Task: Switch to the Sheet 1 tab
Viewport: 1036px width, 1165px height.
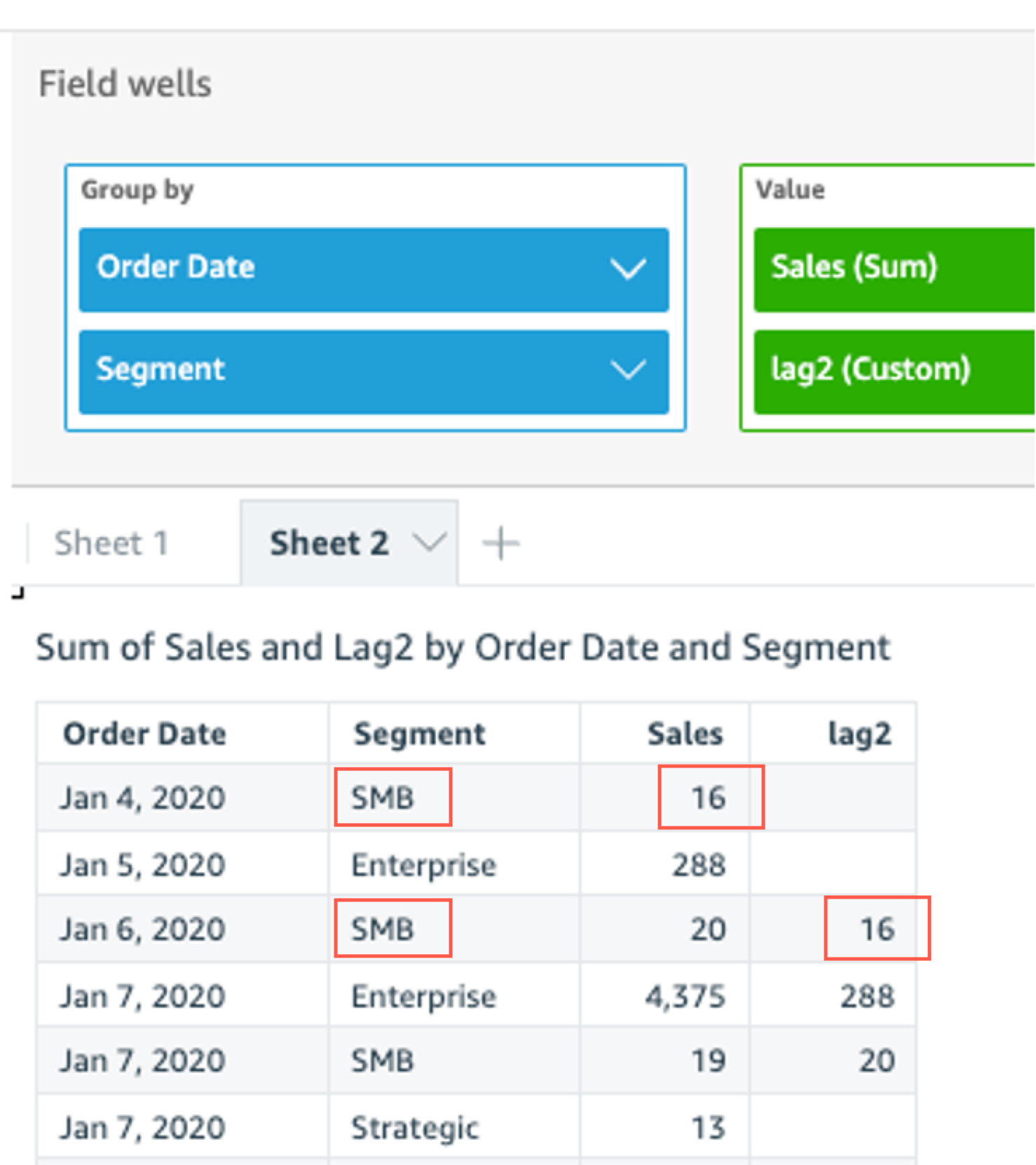Action: tap(111, 543)
